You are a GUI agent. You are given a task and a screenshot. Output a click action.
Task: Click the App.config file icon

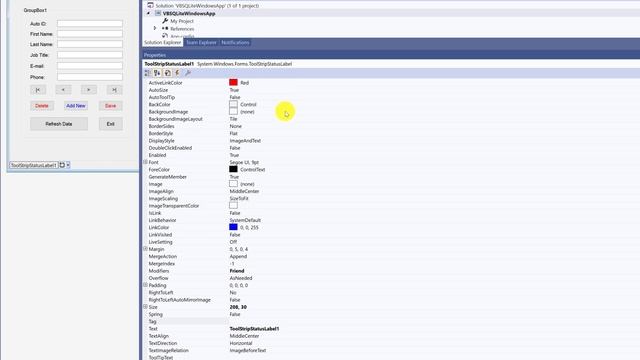[165, 36]
